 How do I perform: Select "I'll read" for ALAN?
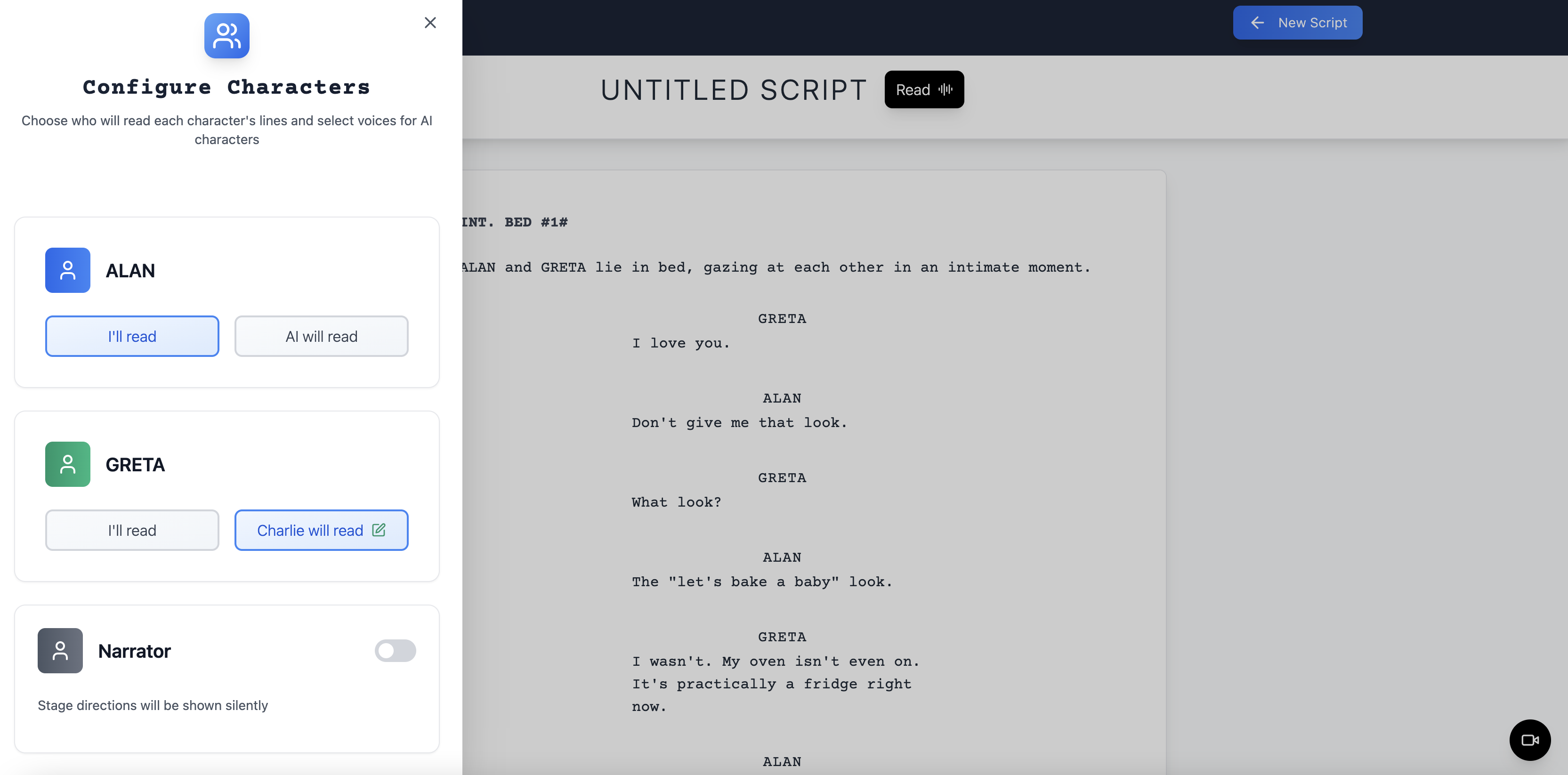coord(131,336)
